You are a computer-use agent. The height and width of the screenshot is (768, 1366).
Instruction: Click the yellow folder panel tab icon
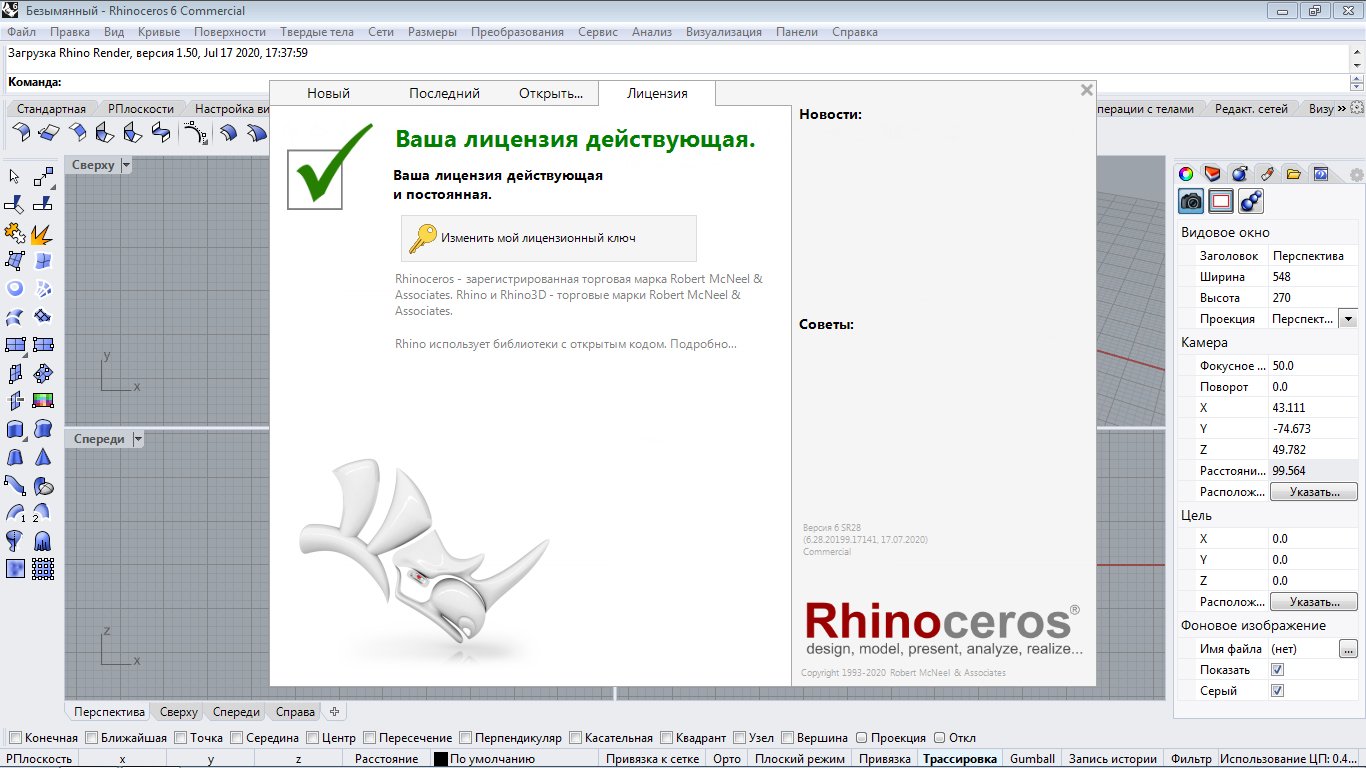coord(1294,173)
